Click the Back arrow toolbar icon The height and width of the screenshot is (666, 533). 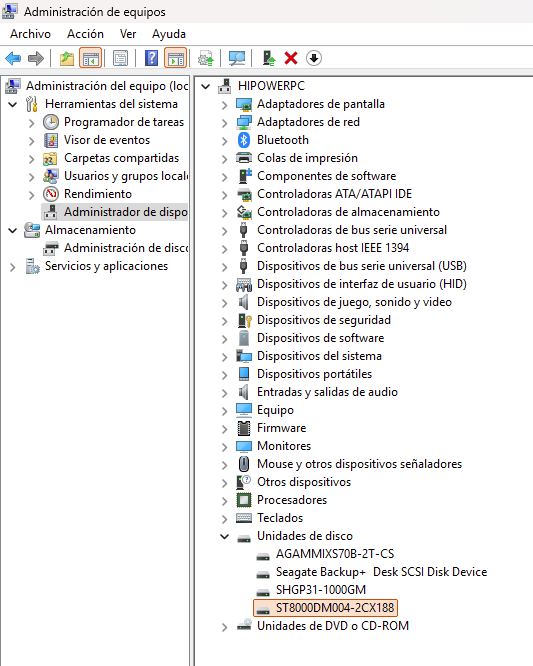(13, 58)
